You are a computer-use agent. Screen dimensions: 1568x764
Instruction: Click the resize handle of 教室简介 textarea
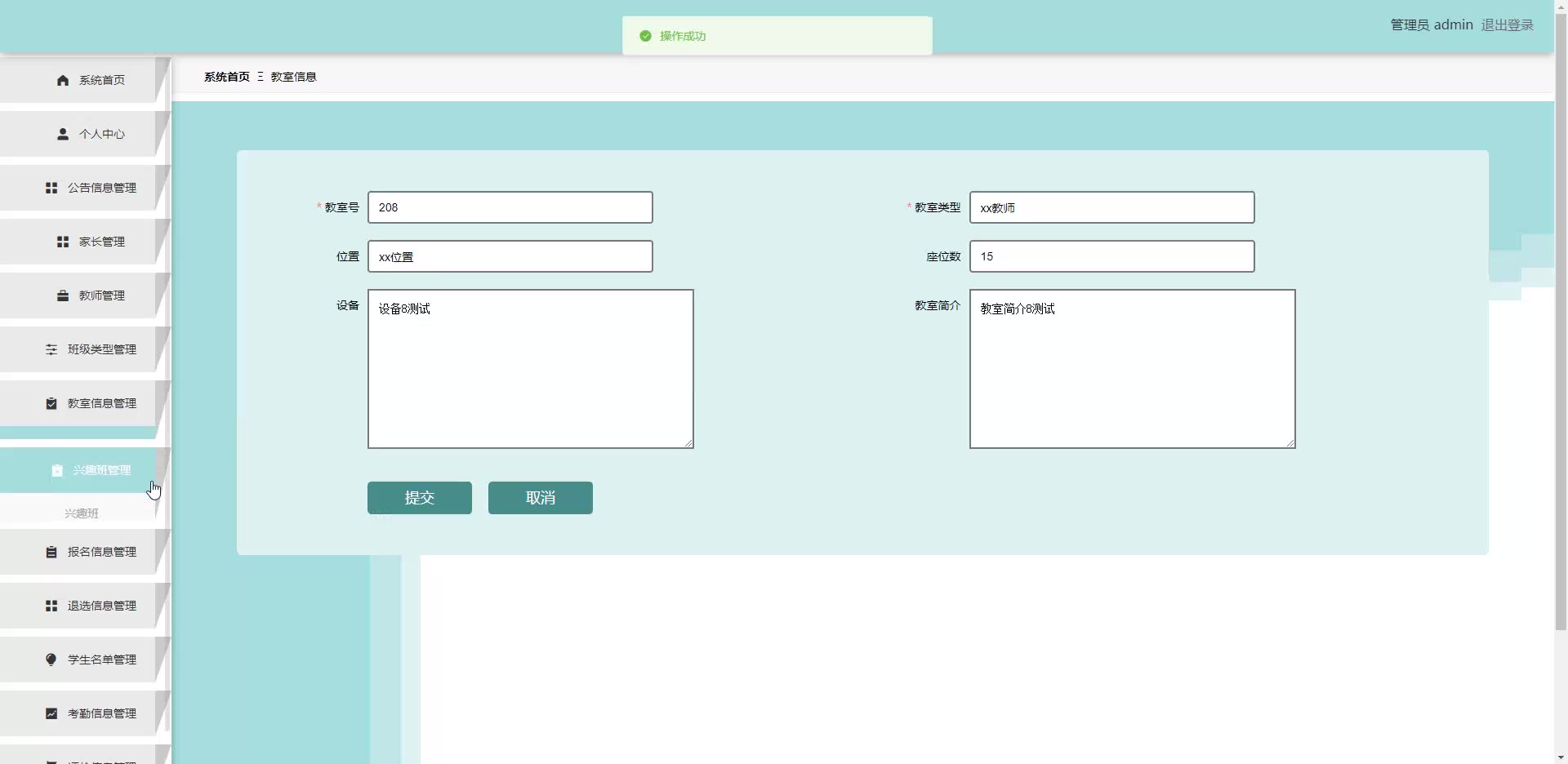(x=1290, y=443)
